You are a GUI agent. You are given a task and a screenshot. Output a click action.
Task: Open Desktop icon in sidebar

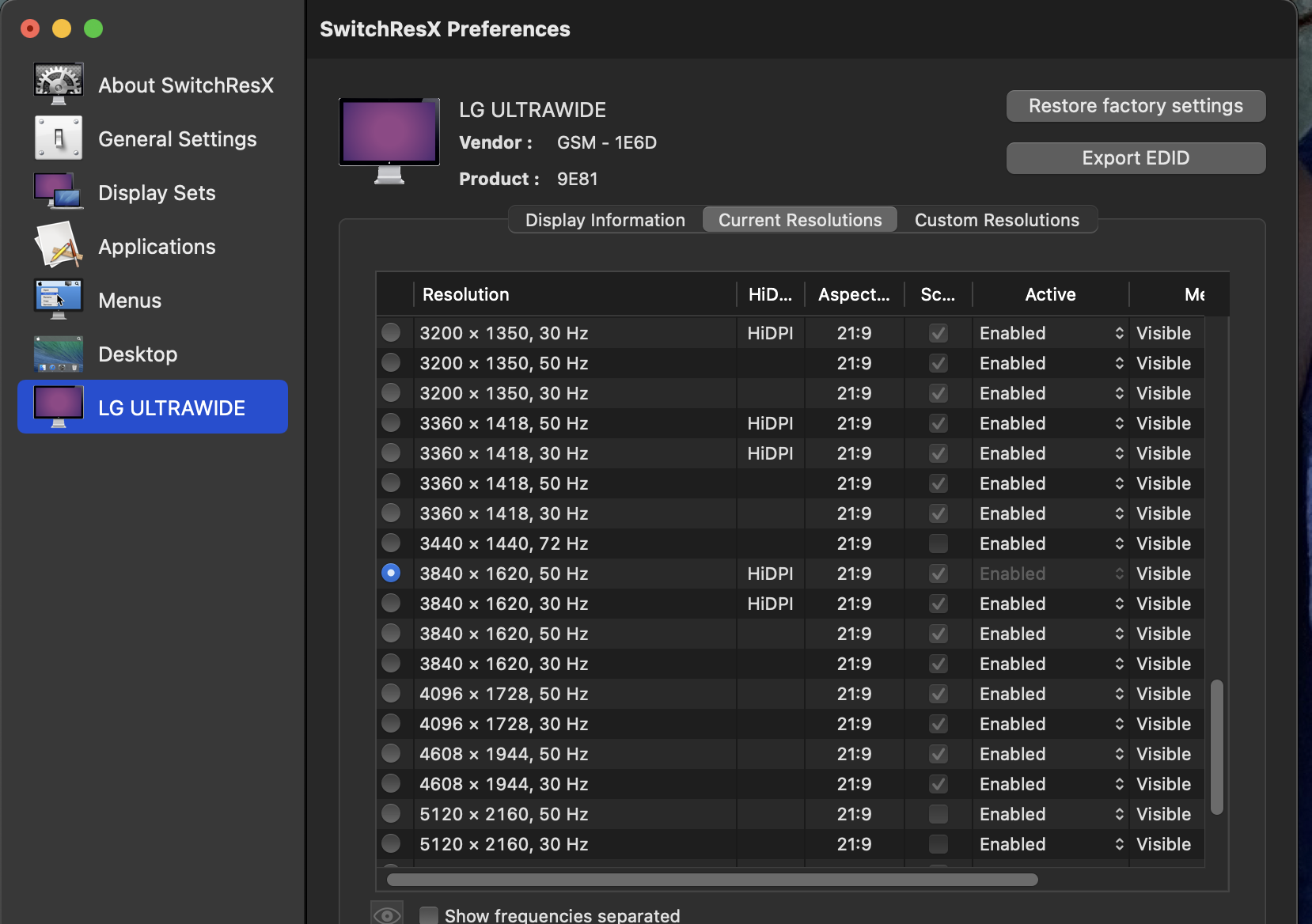tap(58, 354)
